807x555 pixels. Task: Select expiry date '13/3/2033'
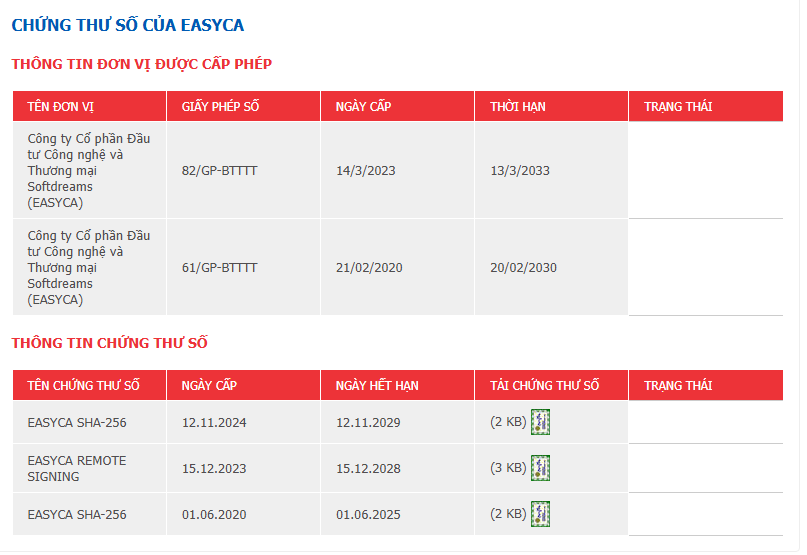520,171
